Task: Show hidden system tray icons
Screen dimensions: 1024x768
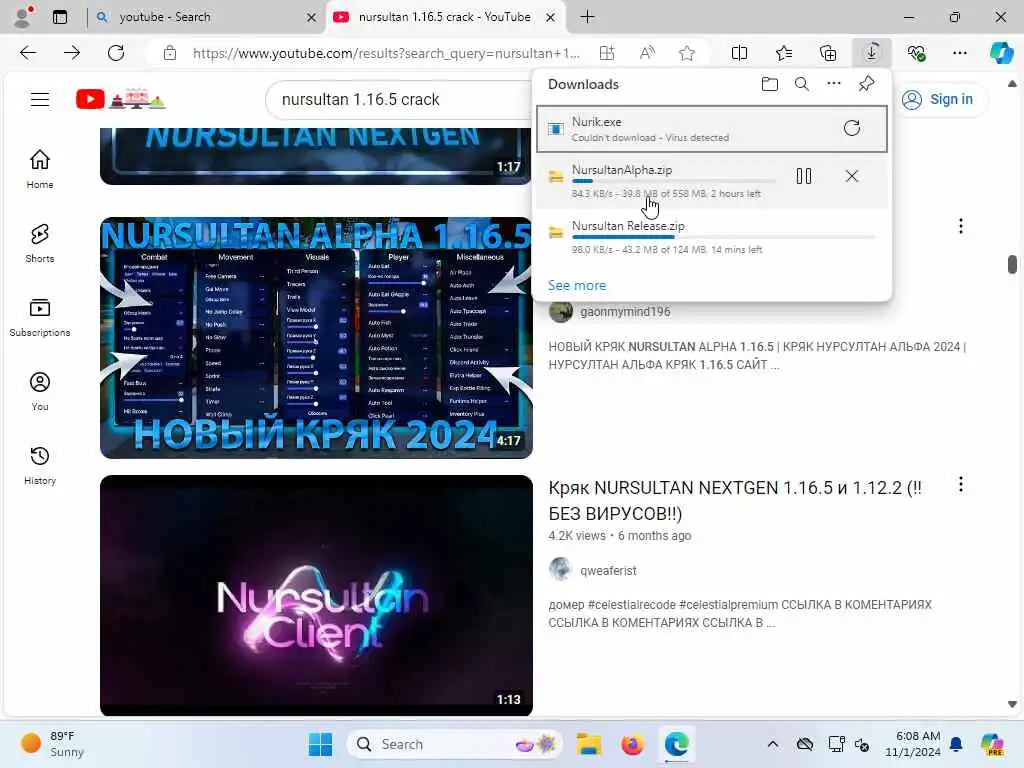Action: [x=773, y=744]
